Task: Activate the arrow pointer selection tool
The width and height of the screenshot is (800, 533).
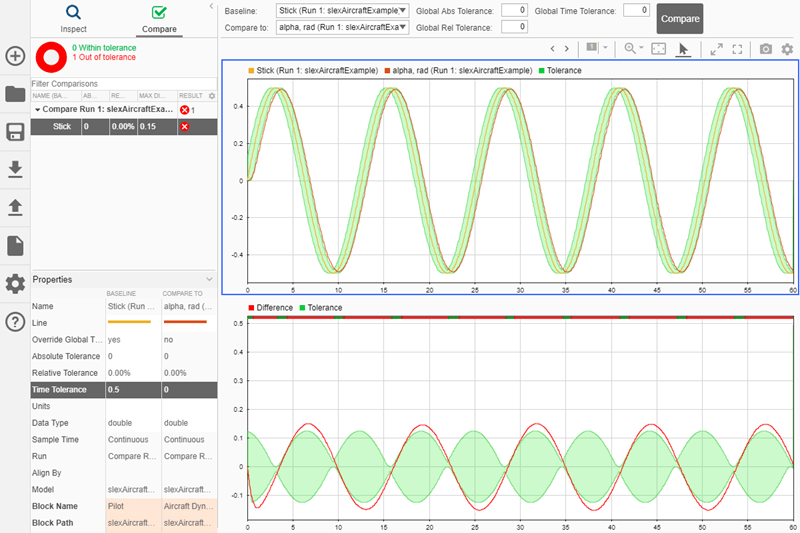Action: point(684,48)
